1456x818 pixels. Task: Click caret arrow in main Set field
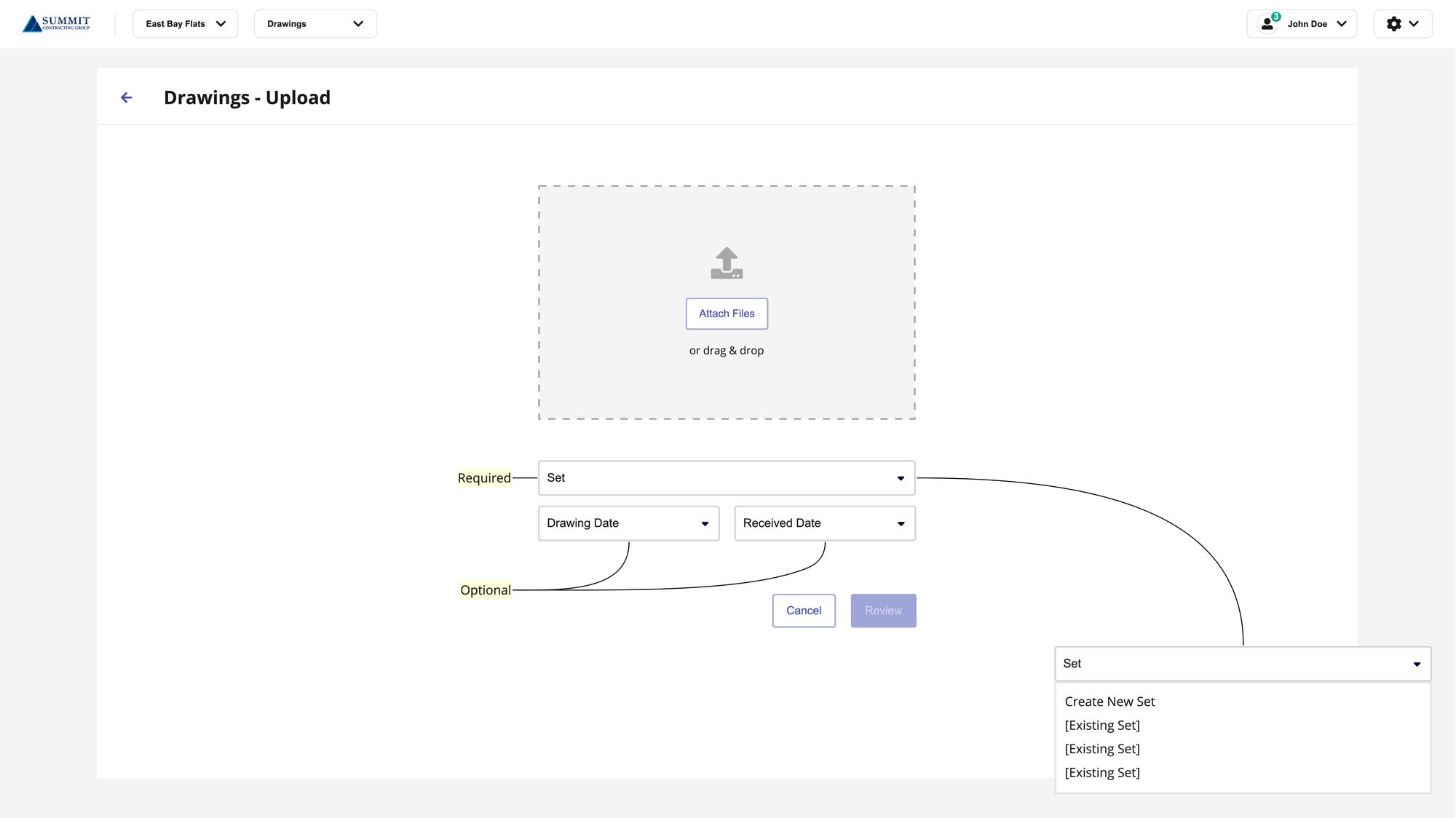(x=901, y=478)
